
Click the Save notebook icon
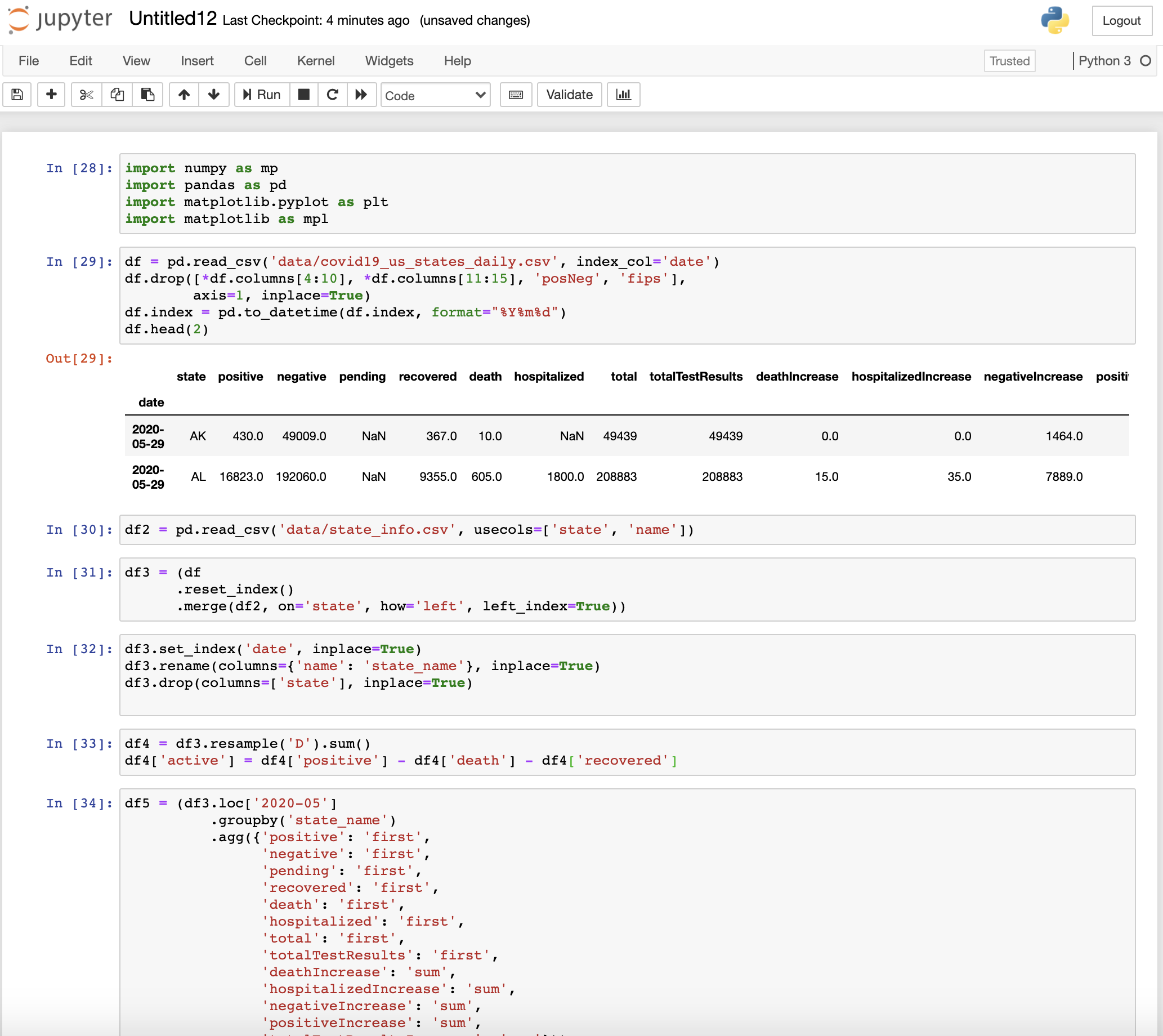pyautogui.click(x=18, y=95)
